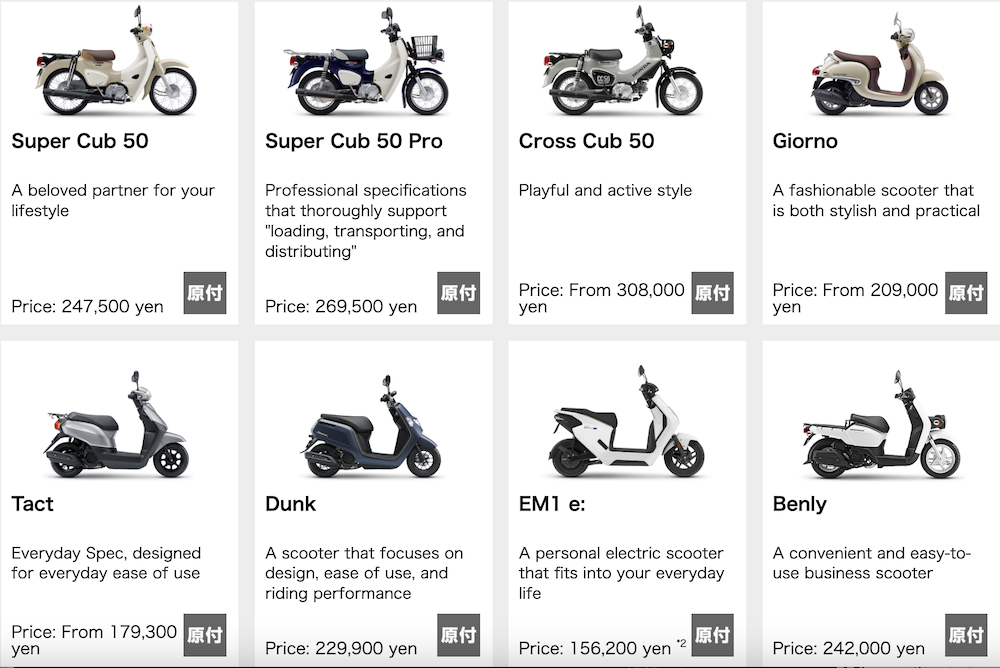
Task: Click the 原付 badge on Dunk card
Action: click(459, 635)
